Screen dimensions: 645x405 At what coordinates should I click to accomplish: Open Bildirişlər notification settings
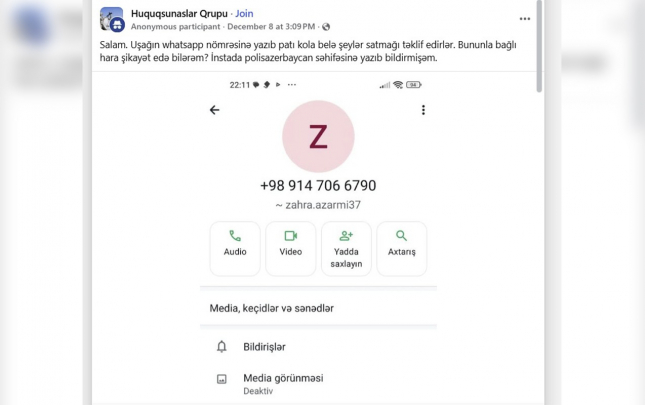tap(318, 347)
